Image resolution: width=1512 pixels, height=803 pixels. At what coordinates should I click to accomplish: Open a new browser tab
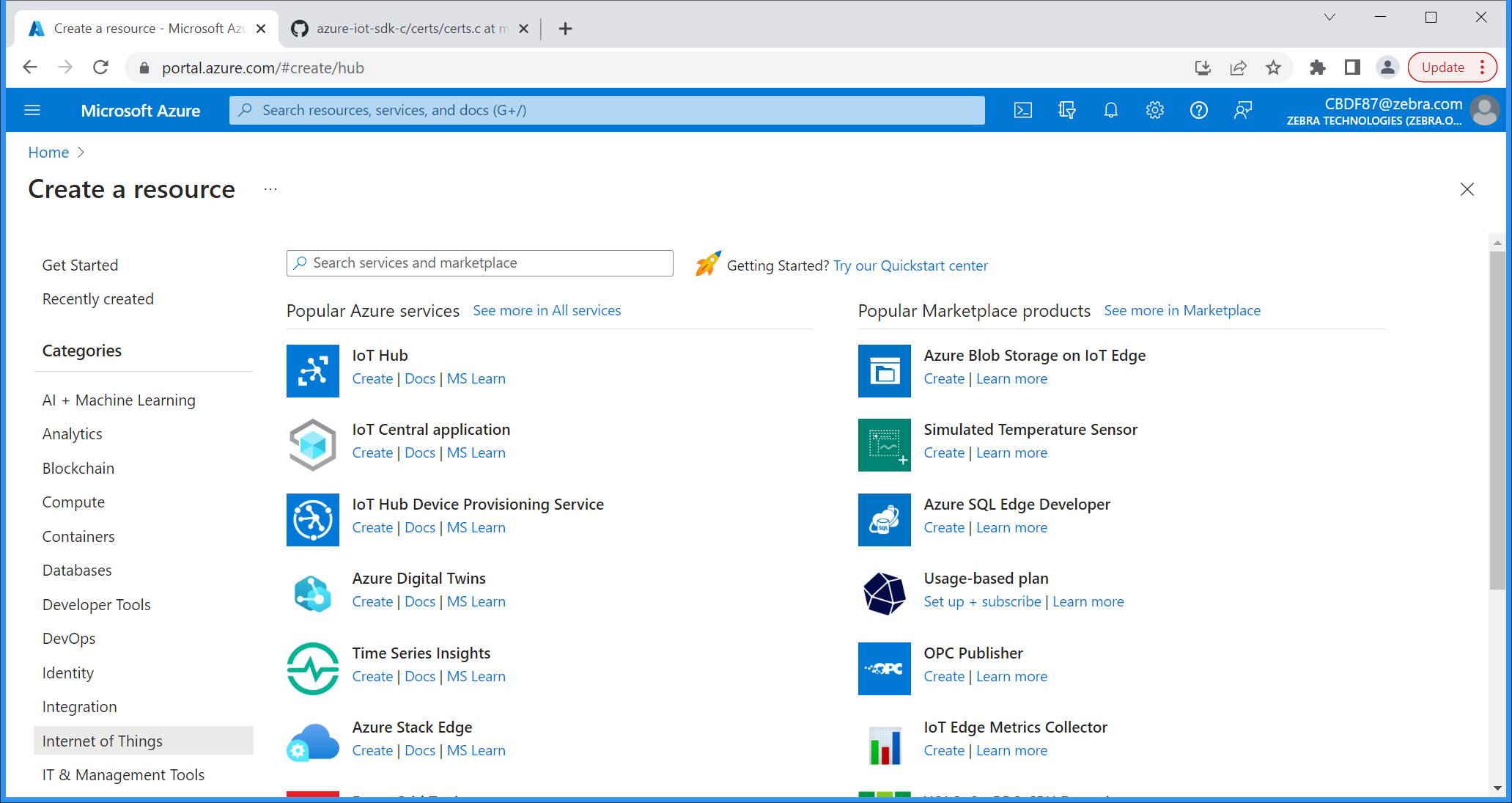[x=565, y=29]
